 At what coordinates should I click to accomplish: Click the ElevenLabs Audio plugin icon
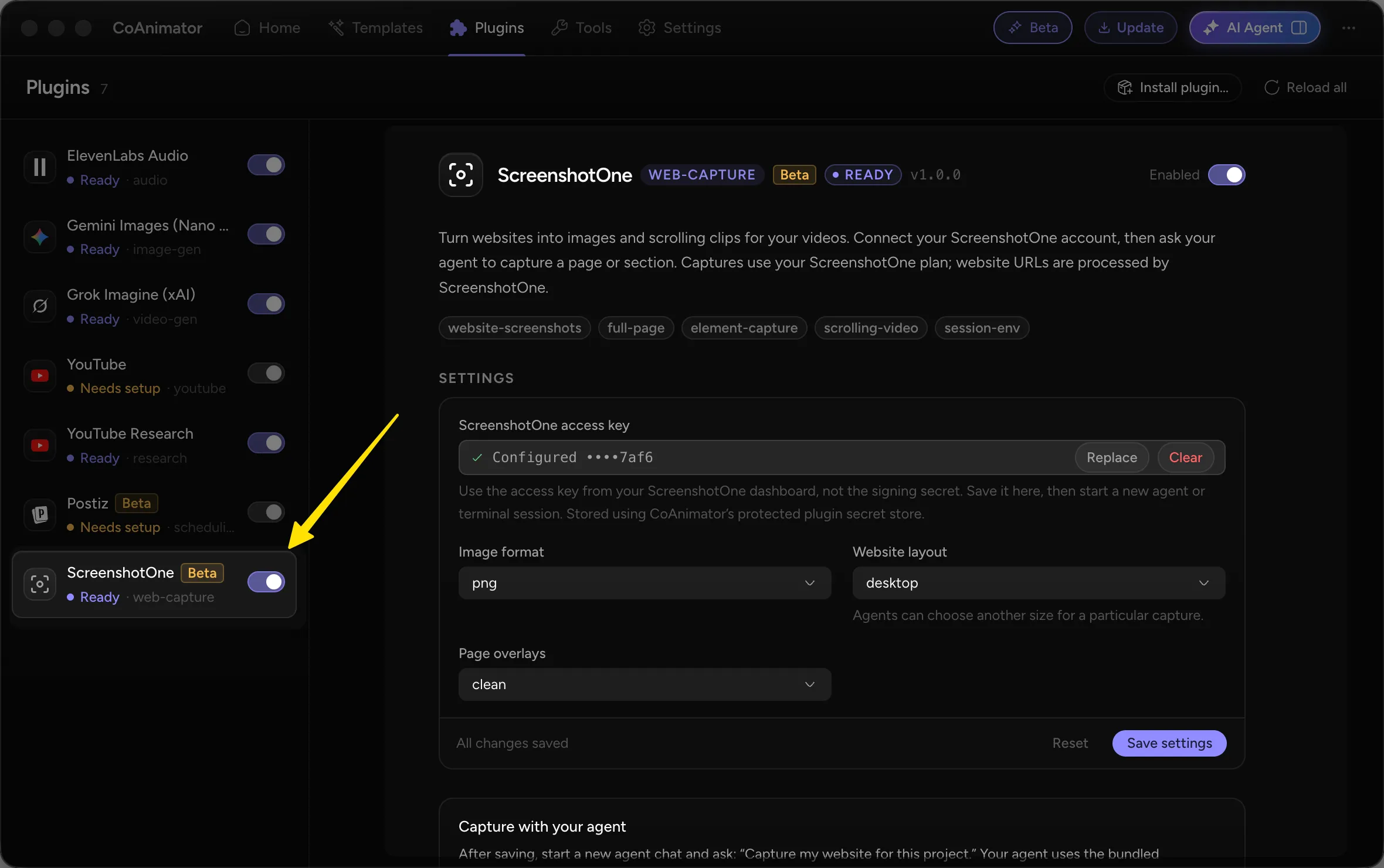[40, 167]
